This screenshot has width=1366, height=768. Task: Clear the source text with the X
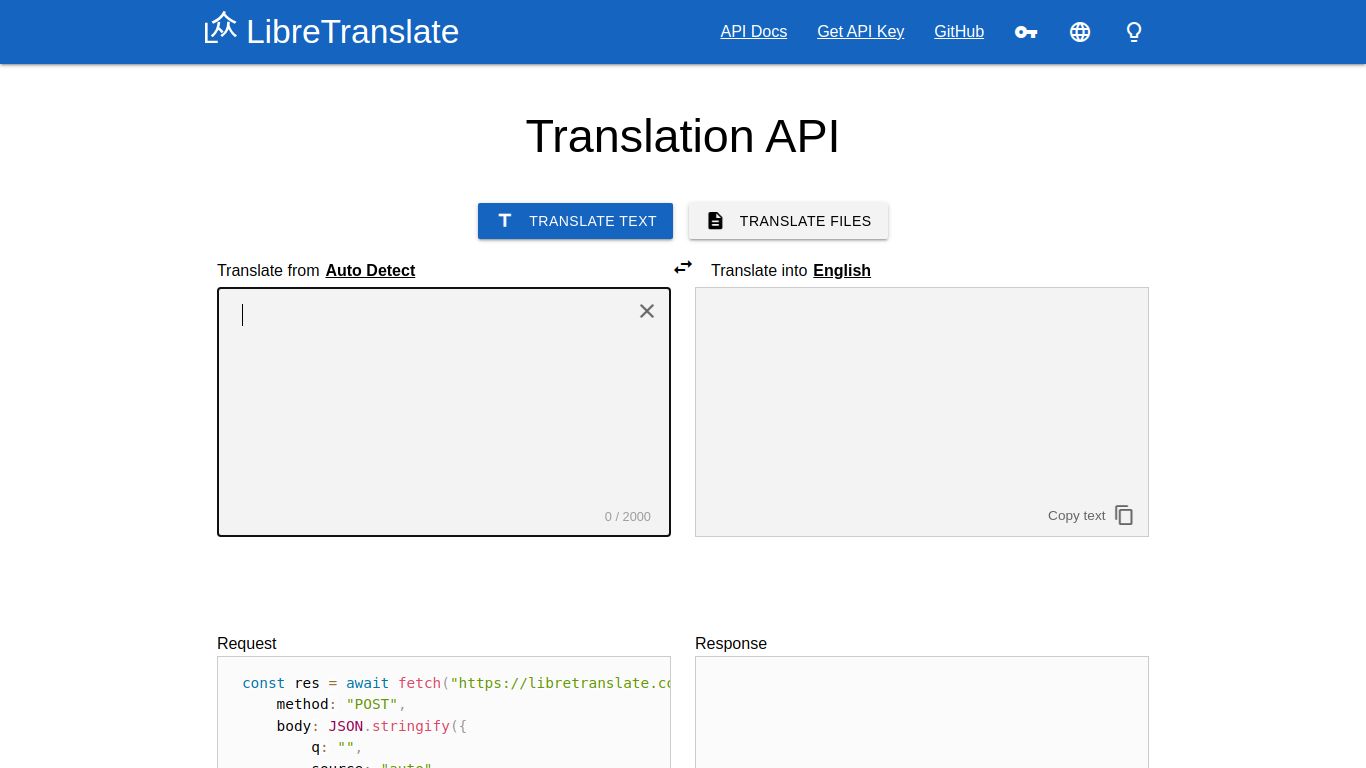(x=646, y=311)
